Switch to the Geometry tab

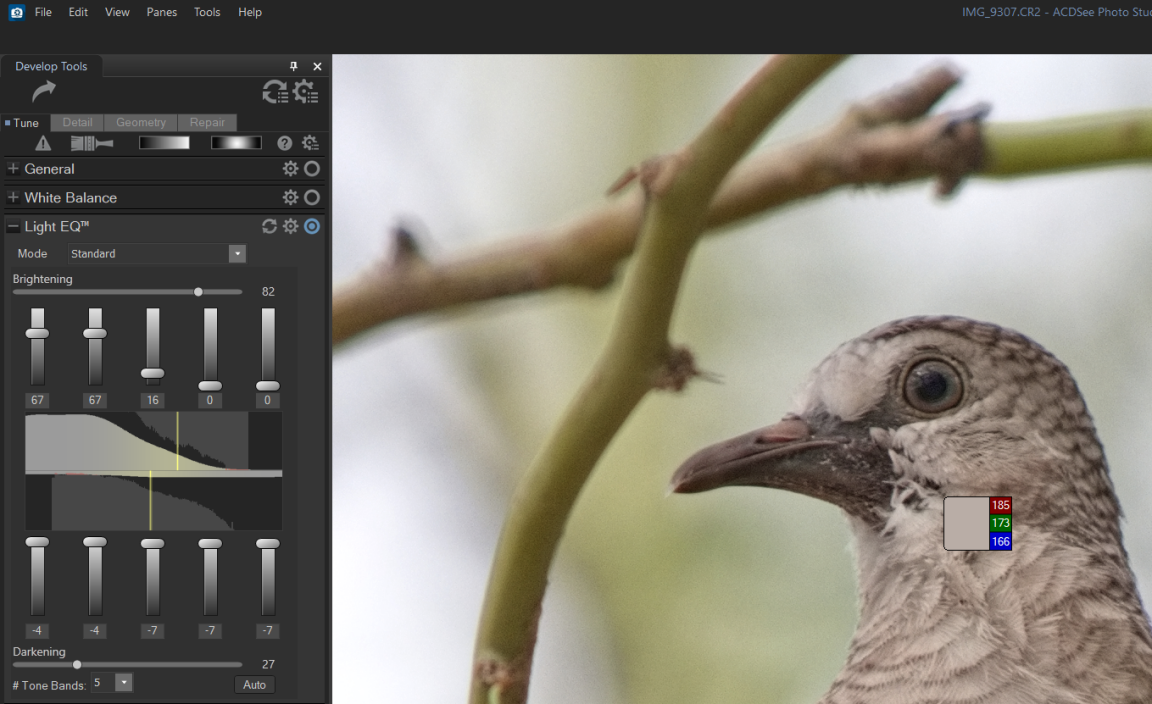[x=140, y=122]
